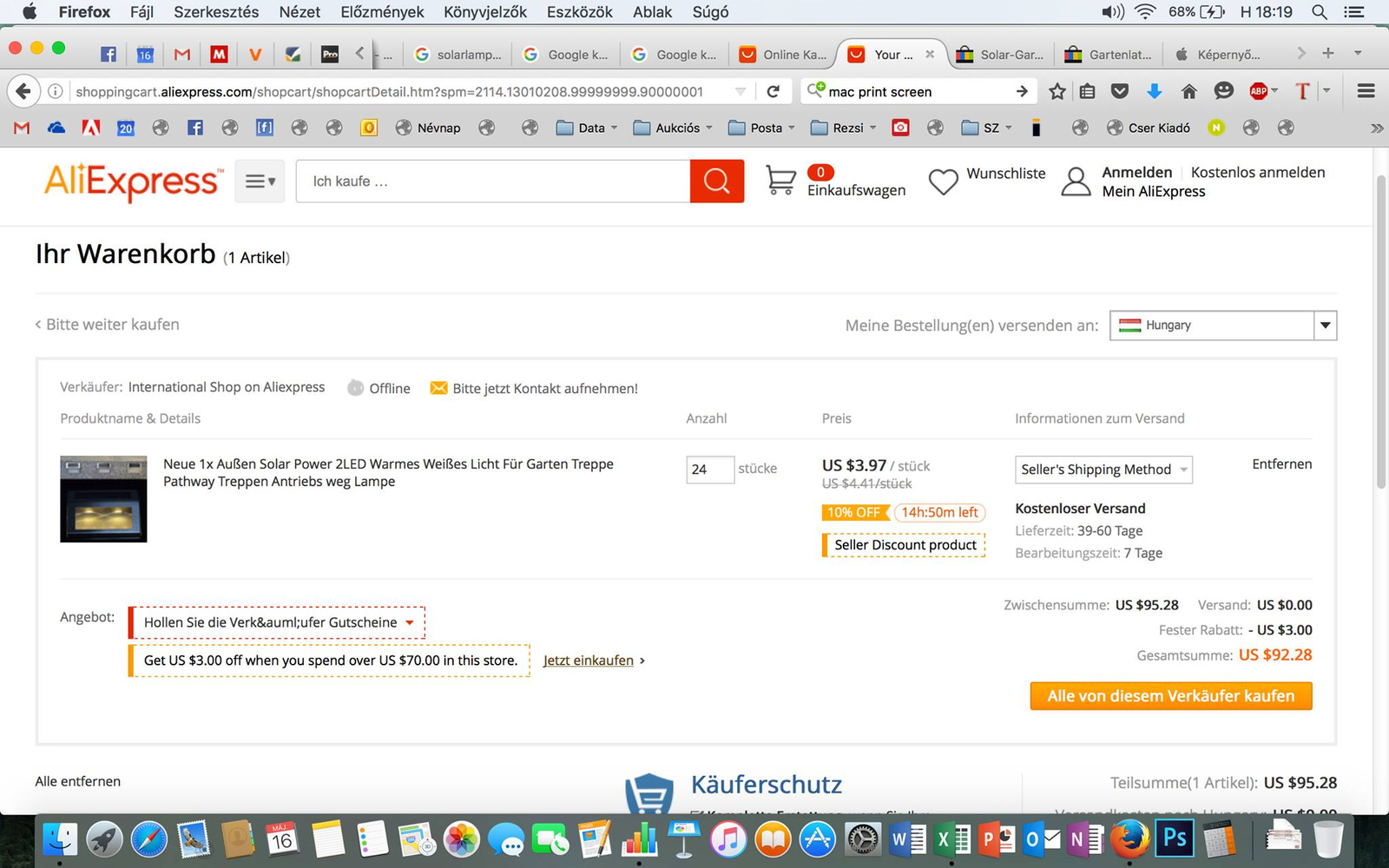
Task: Open the Előzmények menu
Action: 382,12
